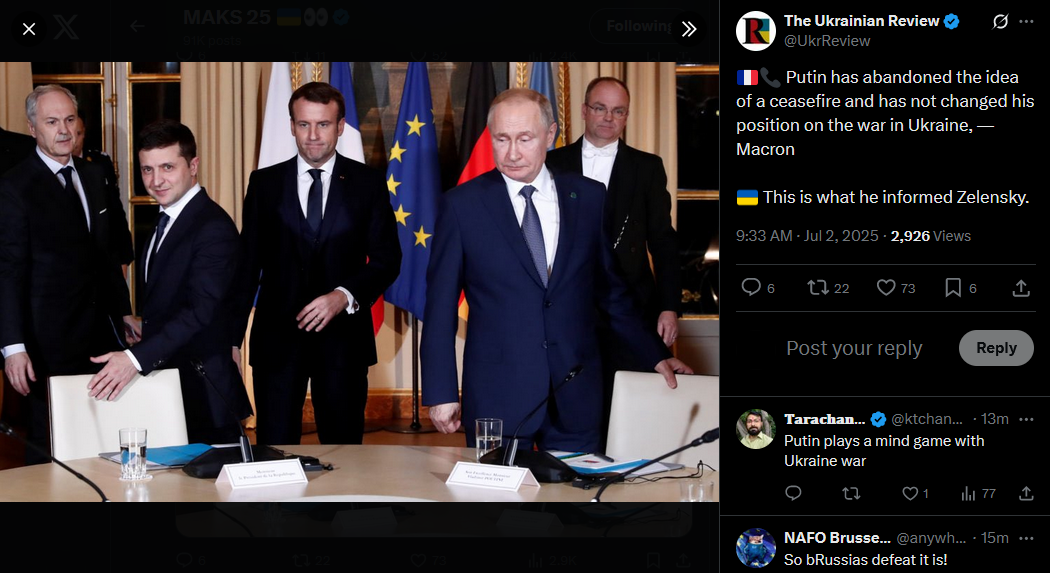The image size is (1050, 573).
Task: Close the image viewer with the X
Action: tap(29, 29)
